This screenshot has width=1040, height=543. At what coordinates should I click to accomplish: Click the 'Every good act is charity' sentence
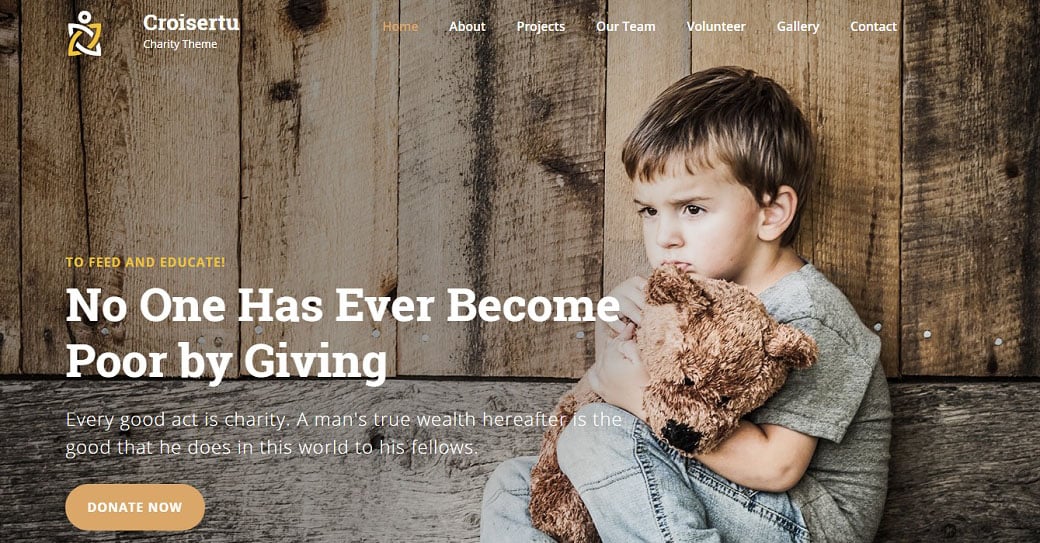click(176, 420)
